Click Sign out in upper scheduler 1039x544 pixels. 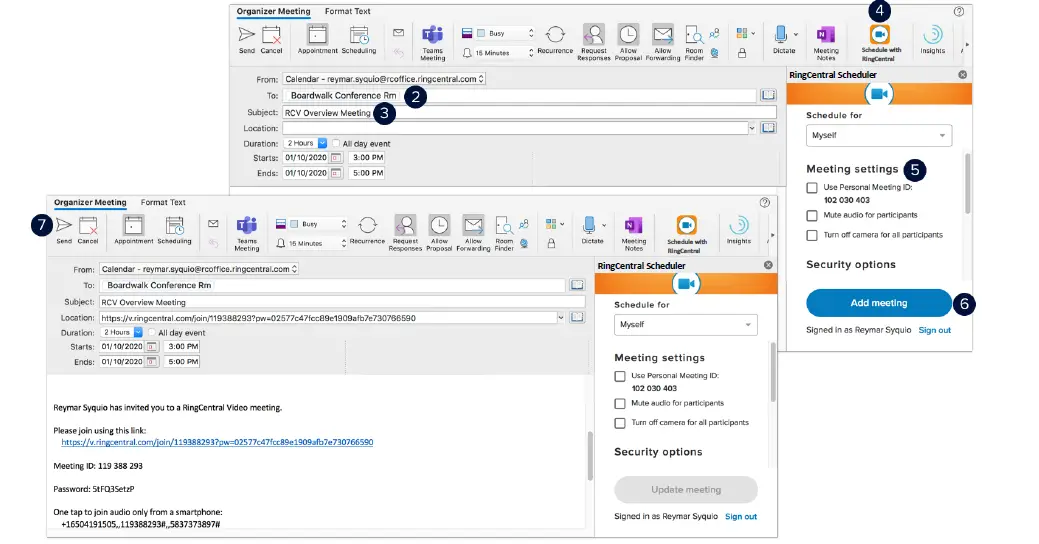click(934, 330)
